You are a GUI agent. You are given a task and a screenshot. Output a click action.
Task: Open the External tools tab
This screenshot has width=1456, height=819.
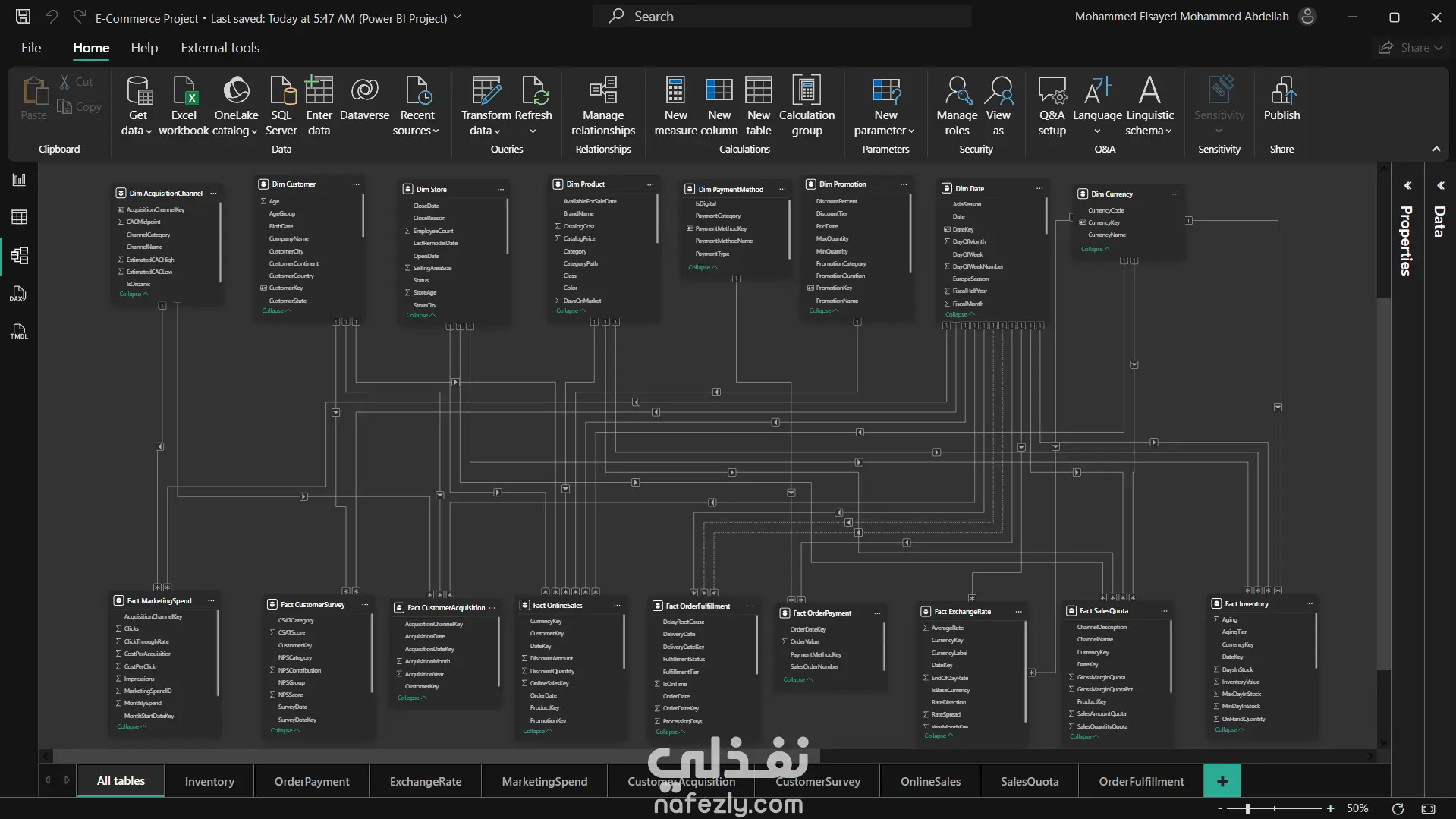click(x=220, y=48)
